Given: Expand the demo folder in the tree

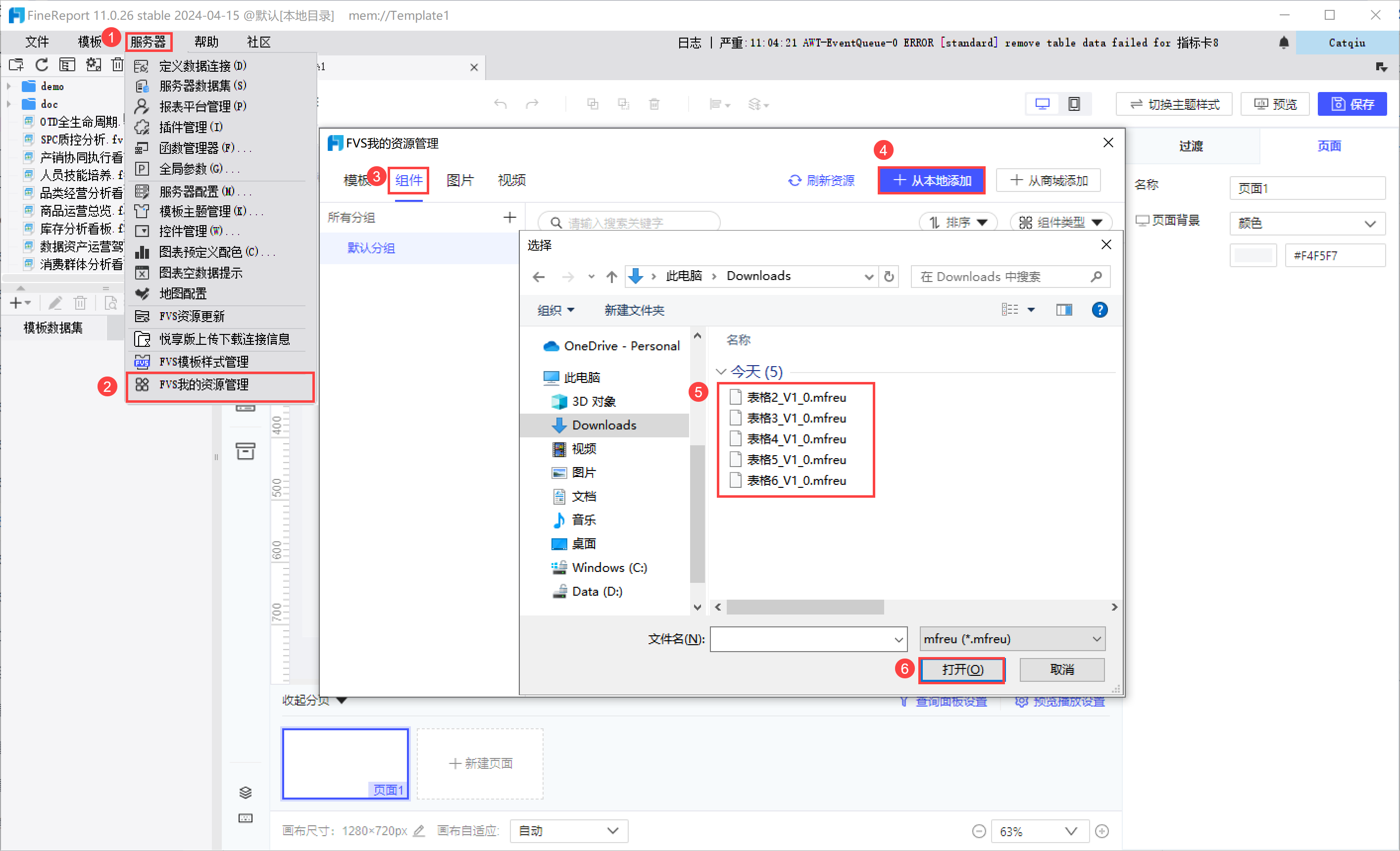Looking at the screenshot, I should (x=9, y=86).
